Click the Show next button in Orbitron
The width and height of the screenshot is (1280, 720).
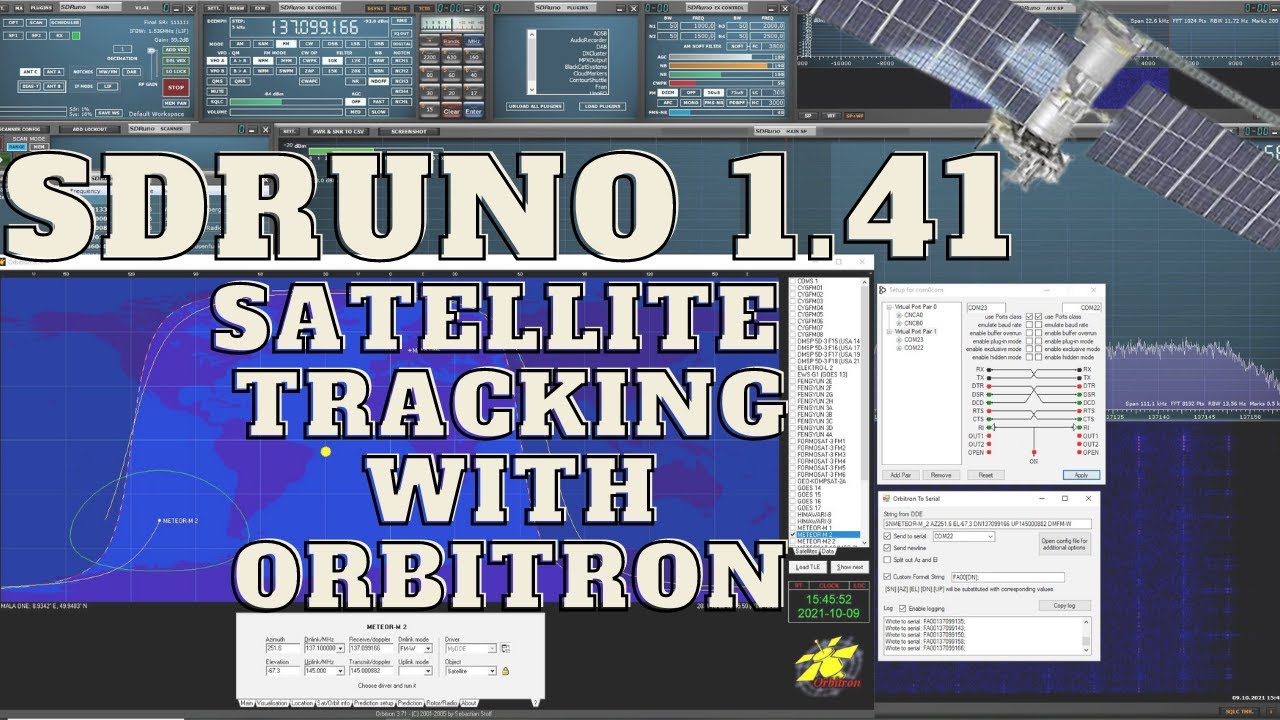[850, 567]
